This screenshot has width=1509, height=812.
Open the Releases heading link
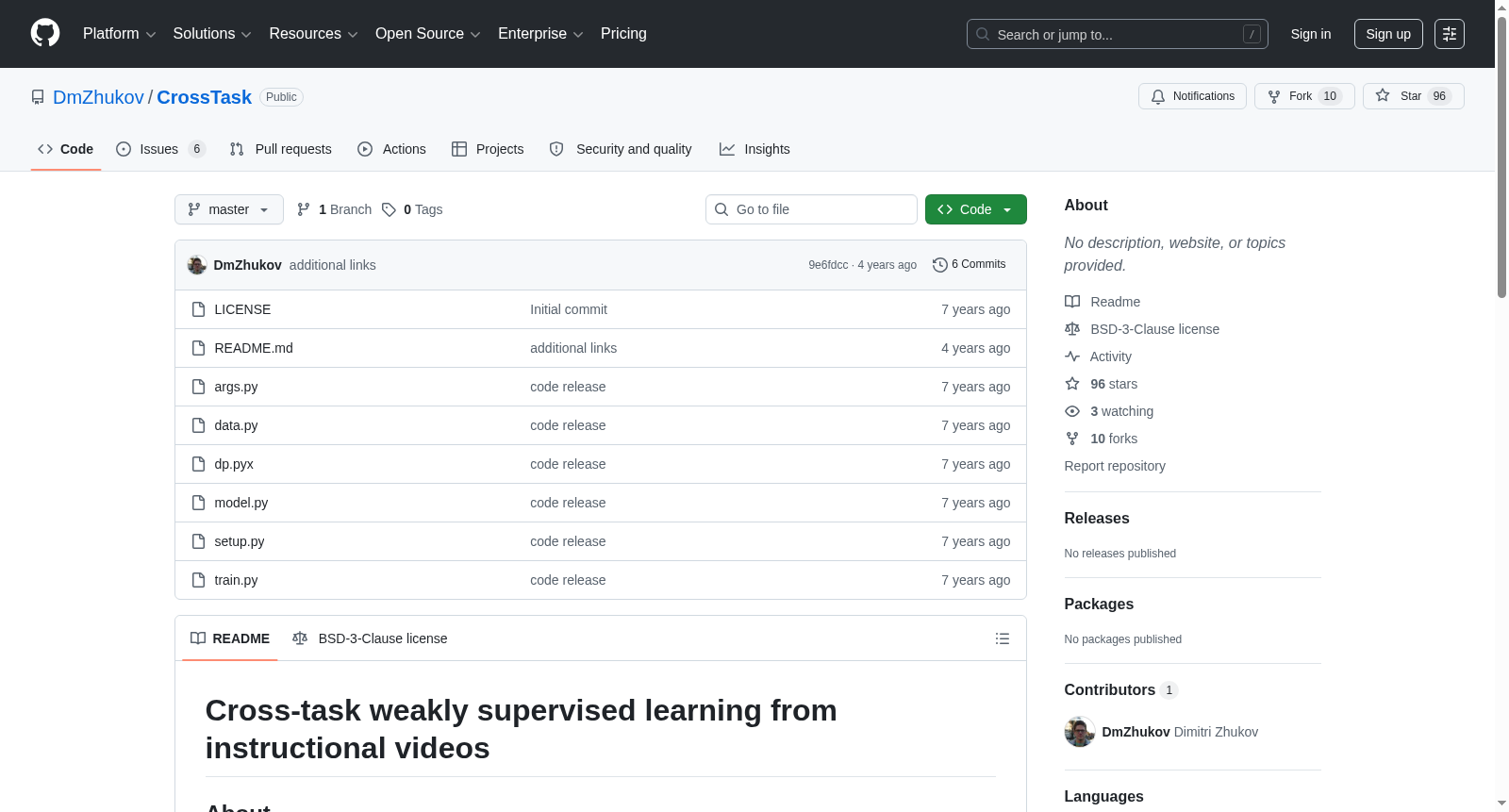[x=1097, y=519]
